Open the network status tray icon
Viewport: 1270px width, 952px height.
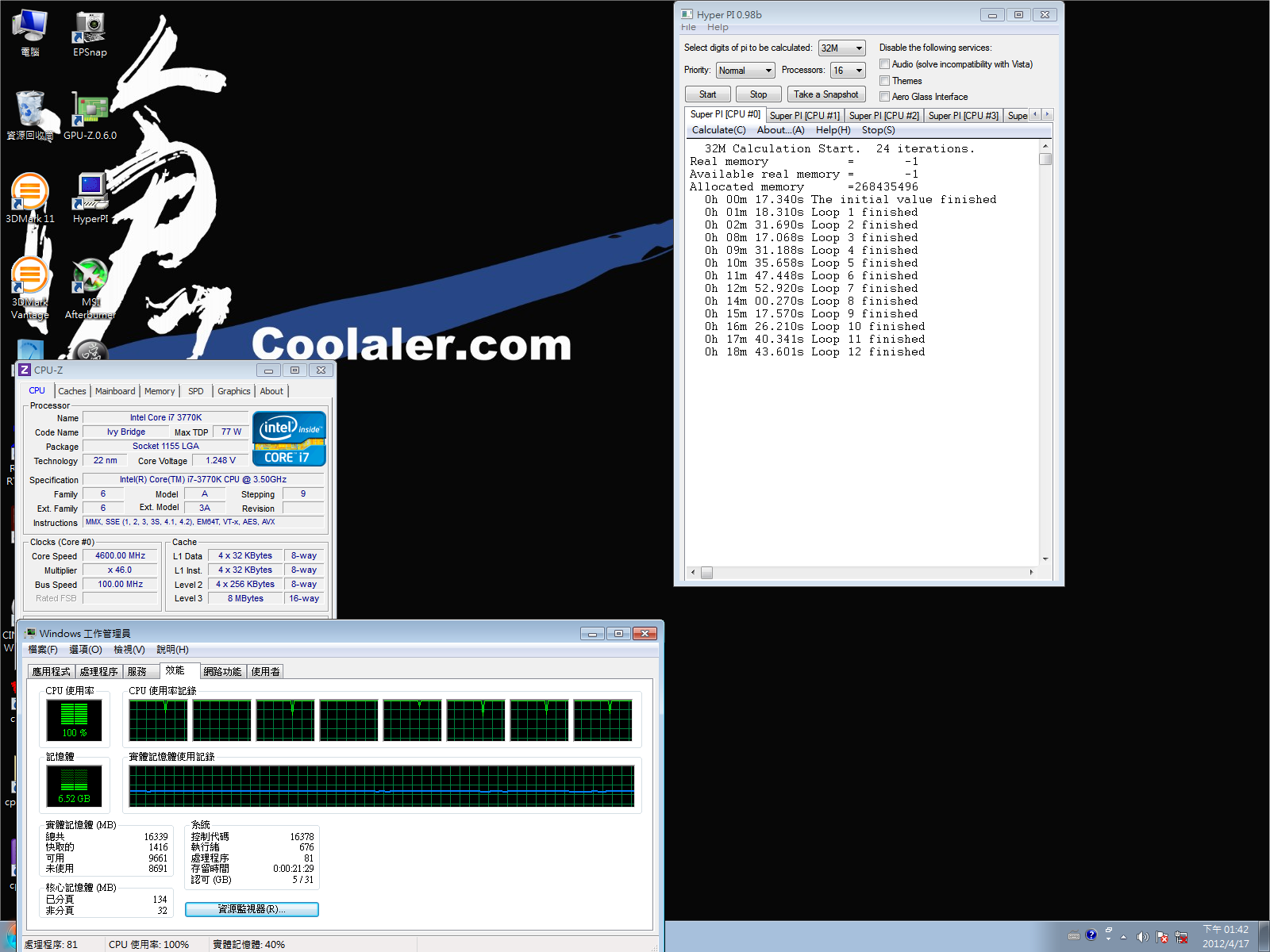[1181, 936]
